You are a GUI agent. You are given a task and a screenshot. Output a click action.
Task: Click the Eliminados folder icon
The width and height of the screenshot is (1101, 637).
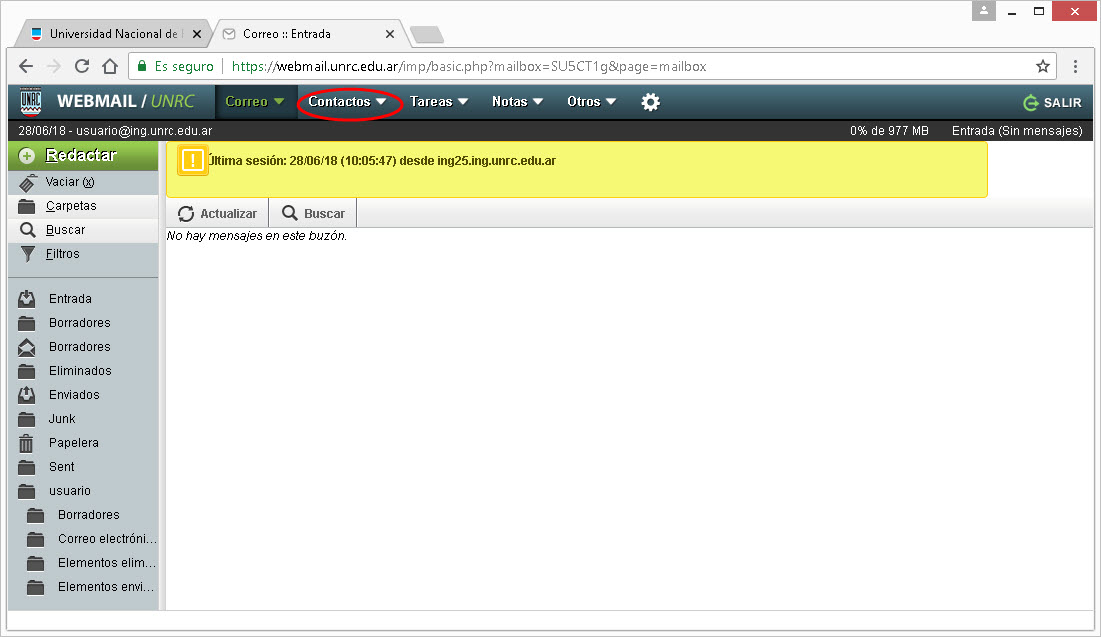coord(27,371)
